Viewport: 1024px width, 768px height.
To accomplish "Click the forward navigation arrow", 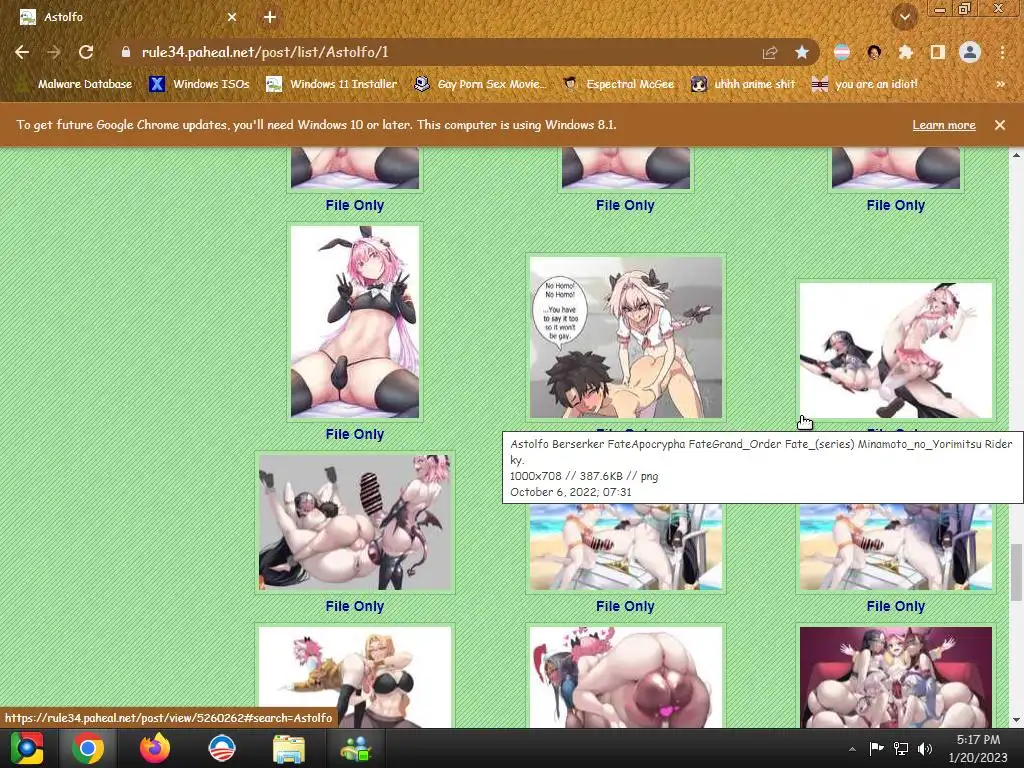I will [54, 52].
